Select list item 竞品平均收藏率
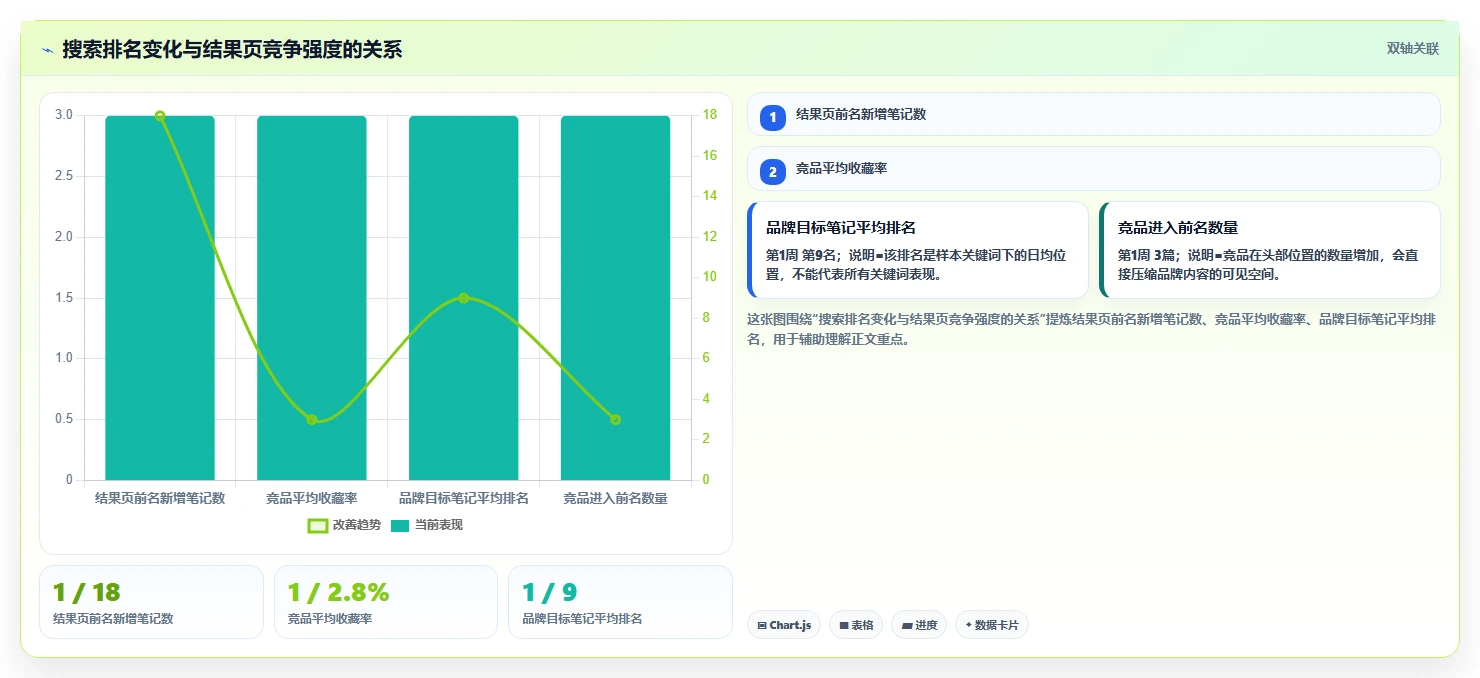The height and width of the screenshot is (678, 1480). pyautogui.click(x=1093, y=168)
